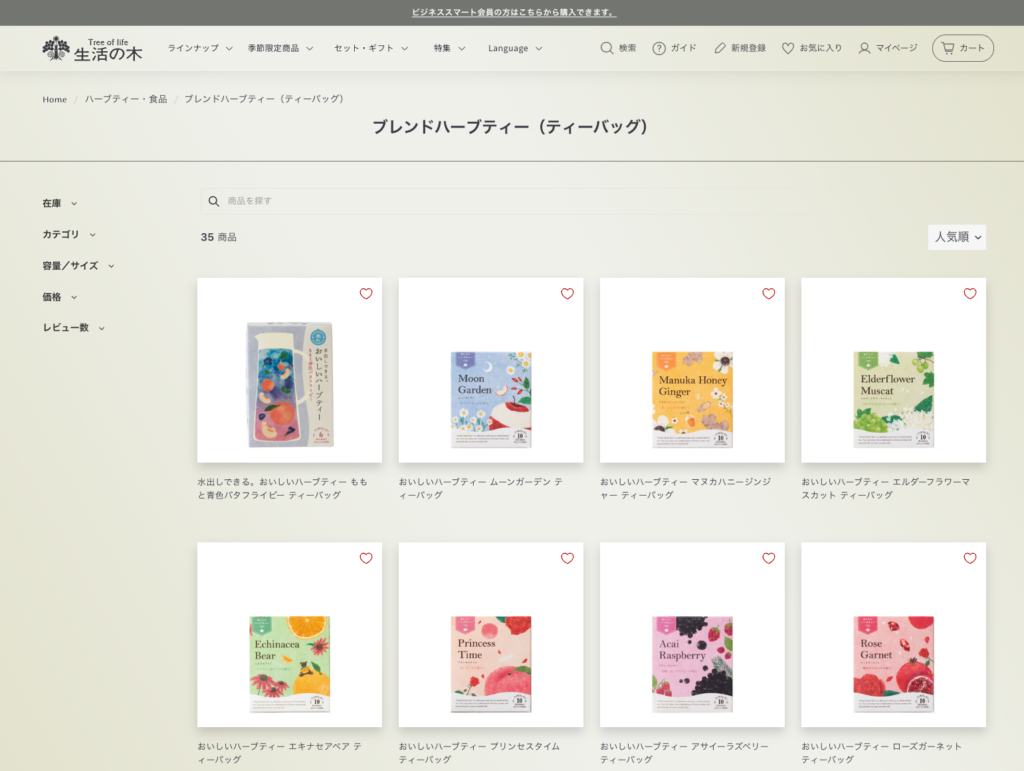Favorite the Acai Raspberry tea heart
Viewport: 1024px width, 771px height.
(x=769, y=558)
